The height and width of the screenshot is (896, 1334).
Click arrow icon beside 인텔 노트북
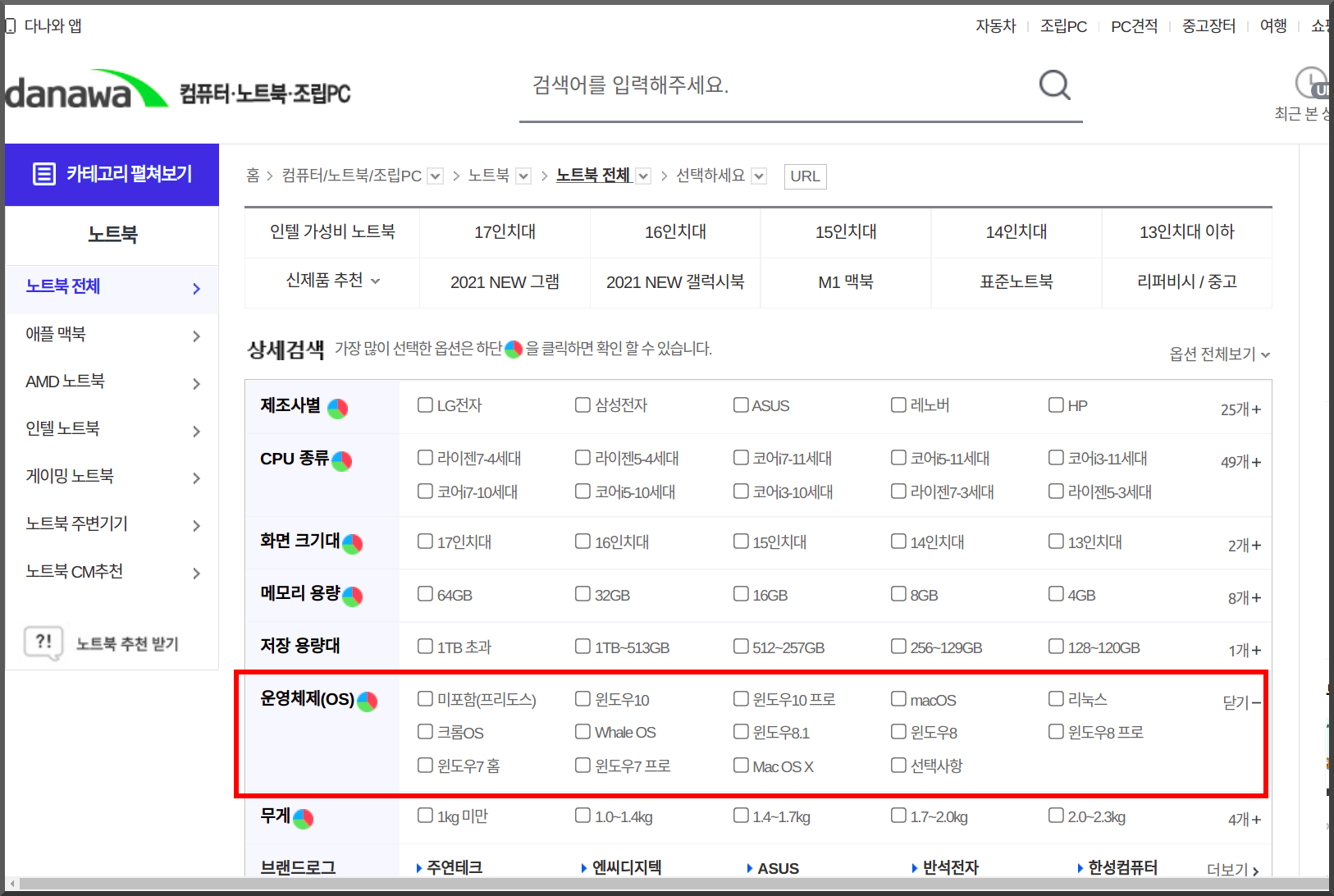point(196,431)
